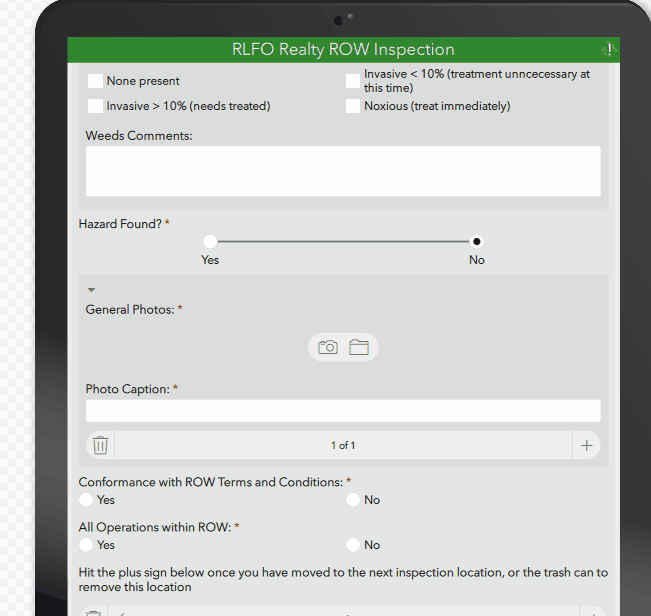
Task: Focus the Photo Caption input field
Action: pyautogui.click(x=343, y=411)
